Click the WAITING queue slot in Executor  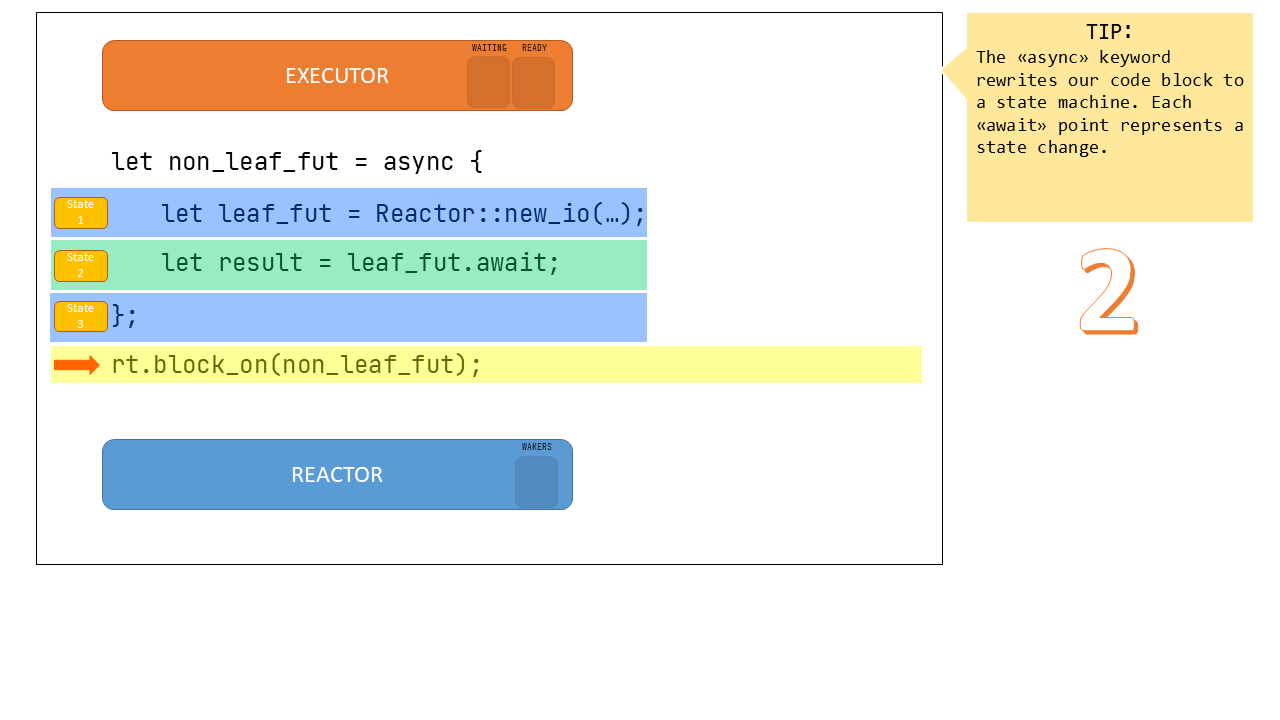tap(488, 82)
